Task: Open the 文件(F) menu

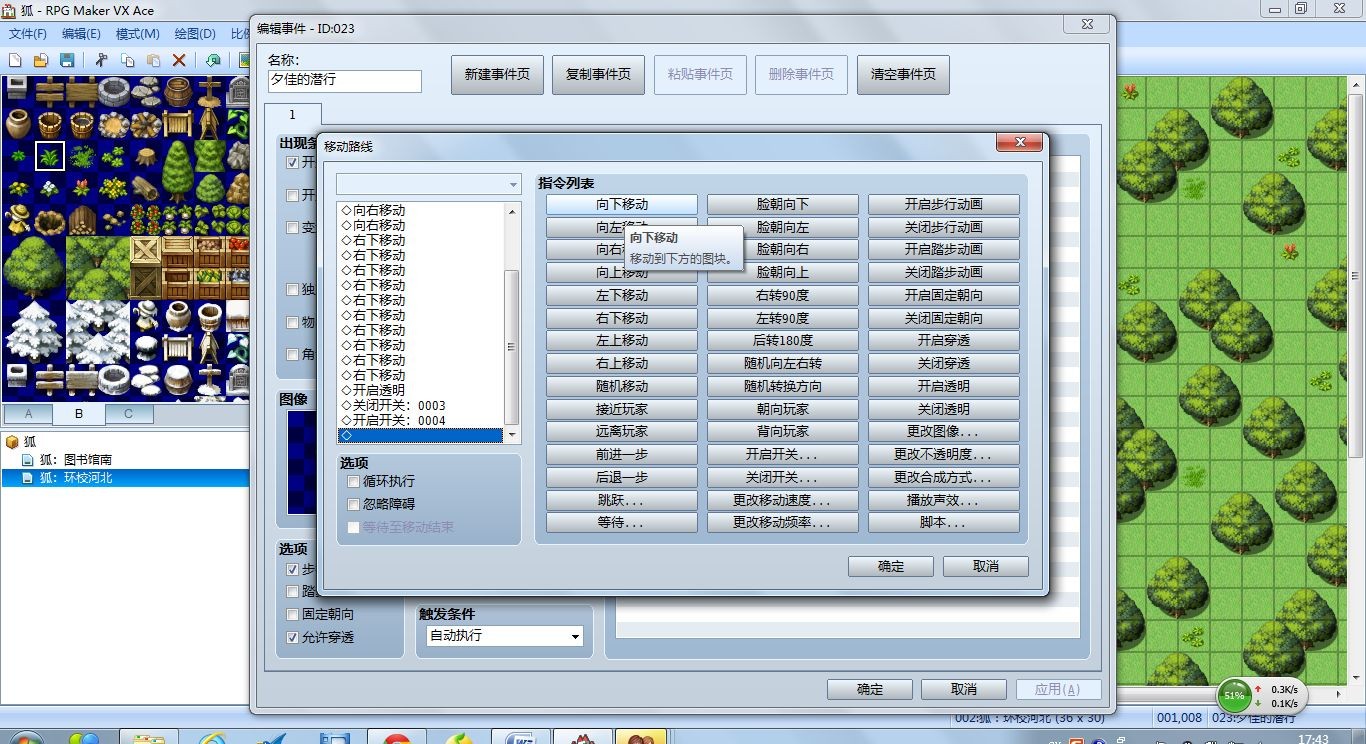Action: (28, 34)
